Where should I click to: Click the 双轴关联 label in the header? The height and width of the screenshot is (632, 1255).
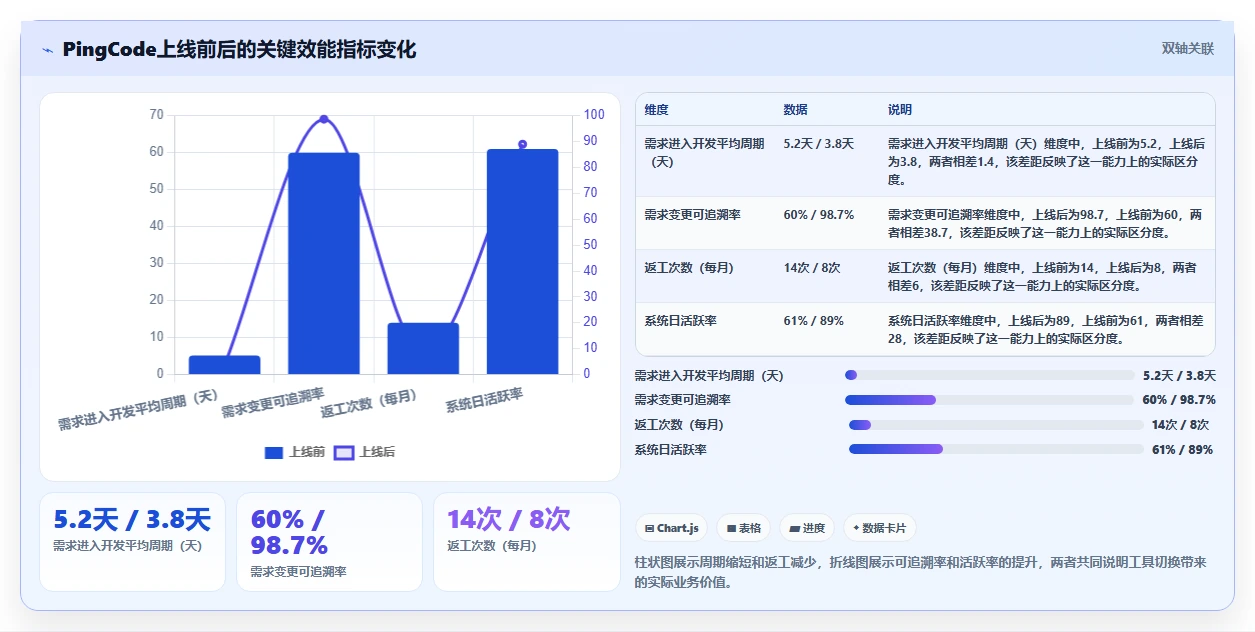pos(1188,48)
